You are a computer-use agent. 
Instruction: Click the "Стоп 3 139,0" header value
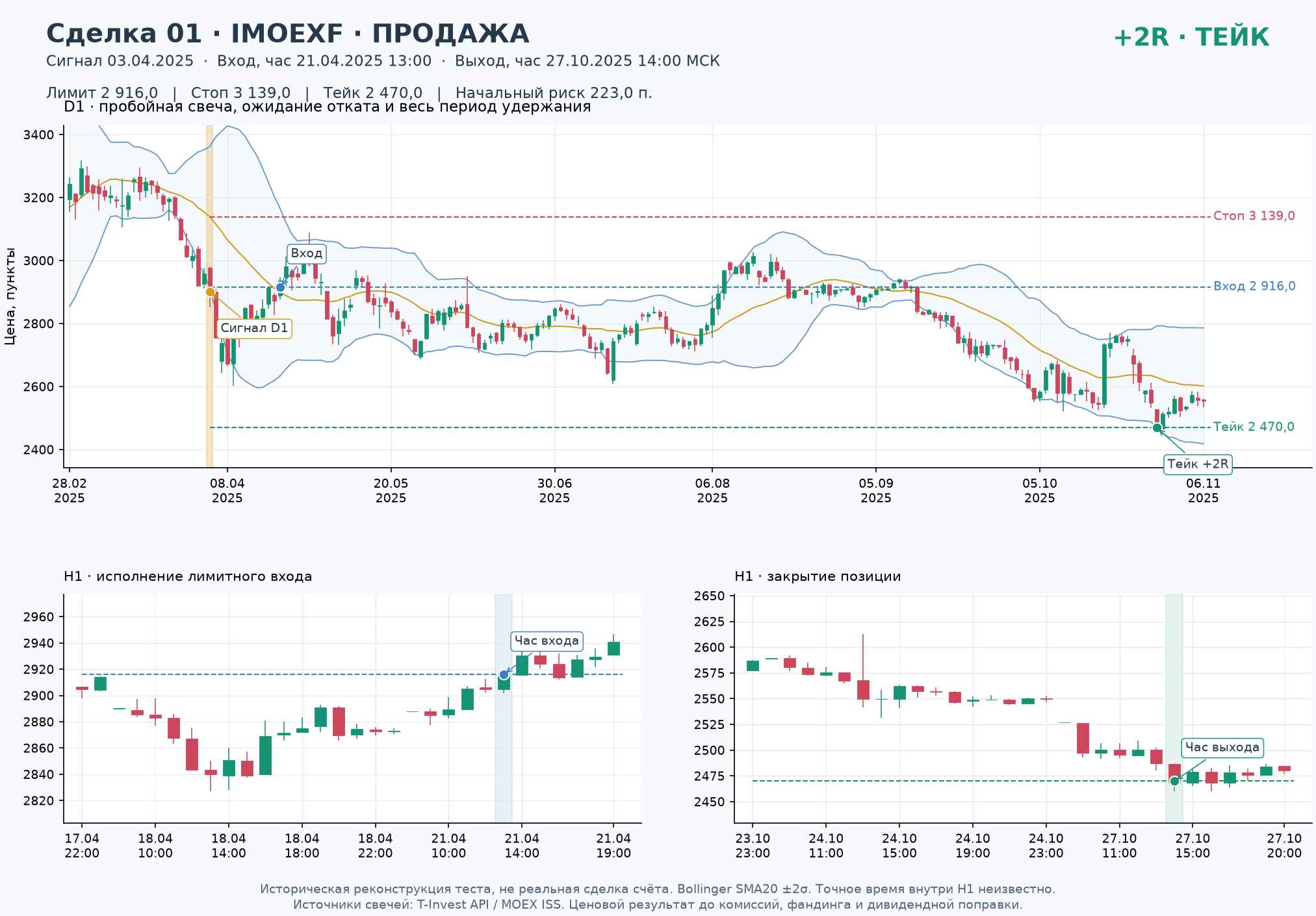(240, 93)
